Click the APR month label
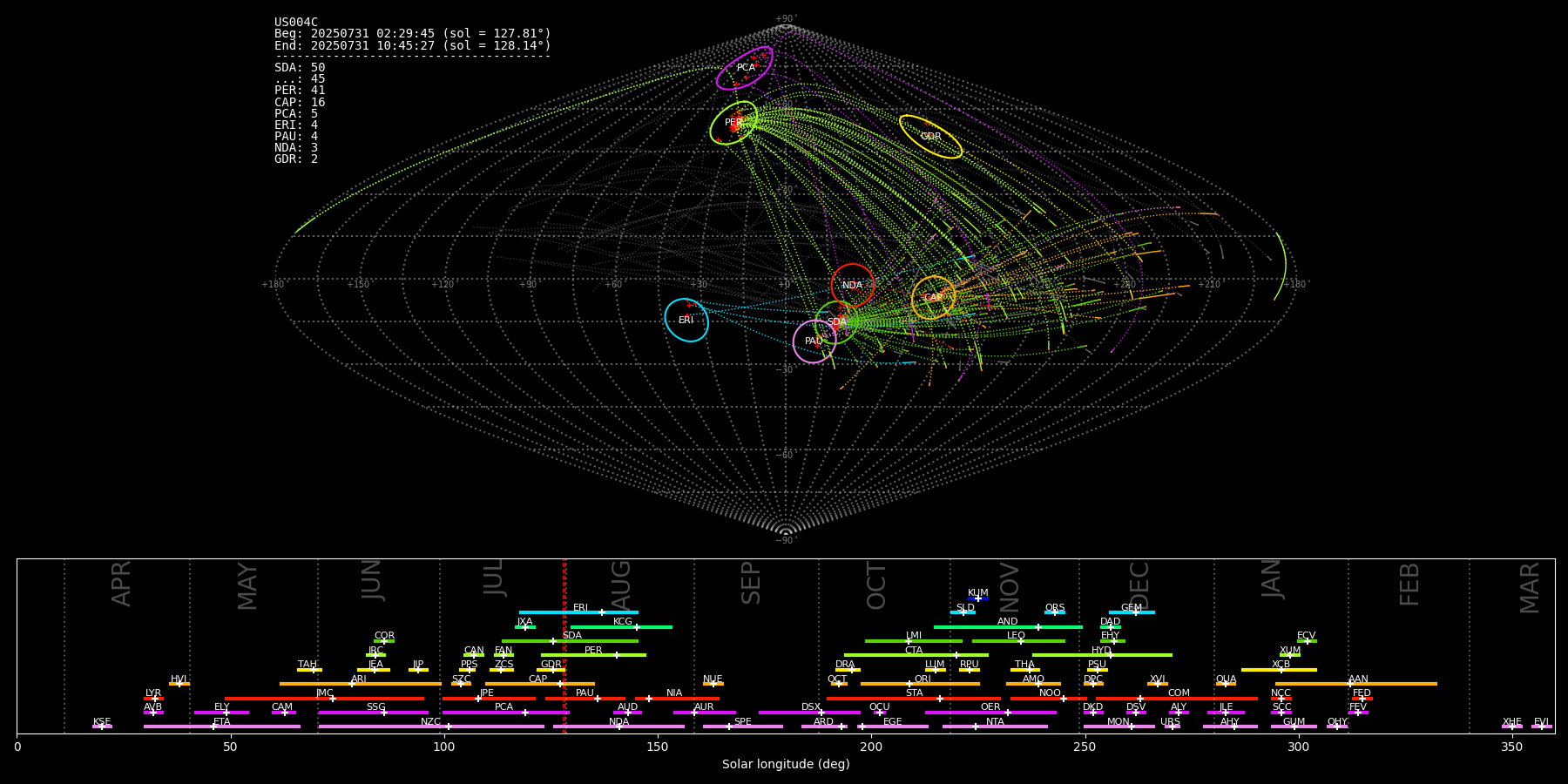Viewport: 1568px width, 784px height. [x=121, y=584]
